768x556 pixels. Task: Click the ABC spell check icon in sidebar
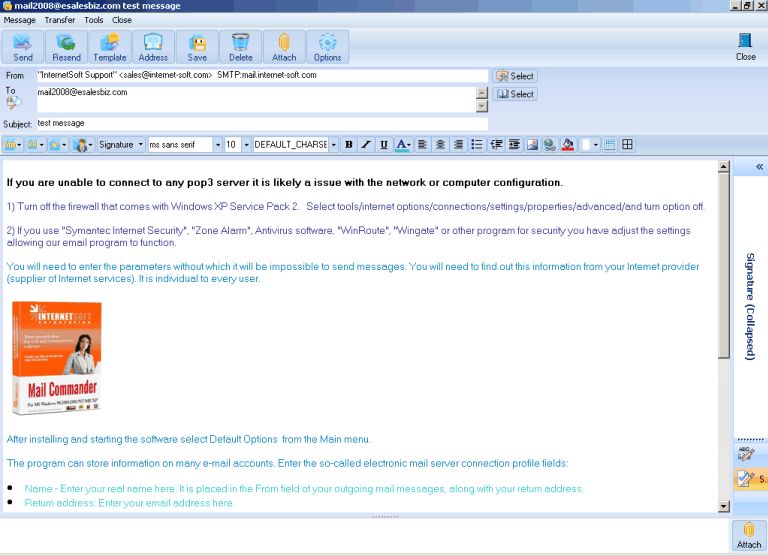(745, 454)
